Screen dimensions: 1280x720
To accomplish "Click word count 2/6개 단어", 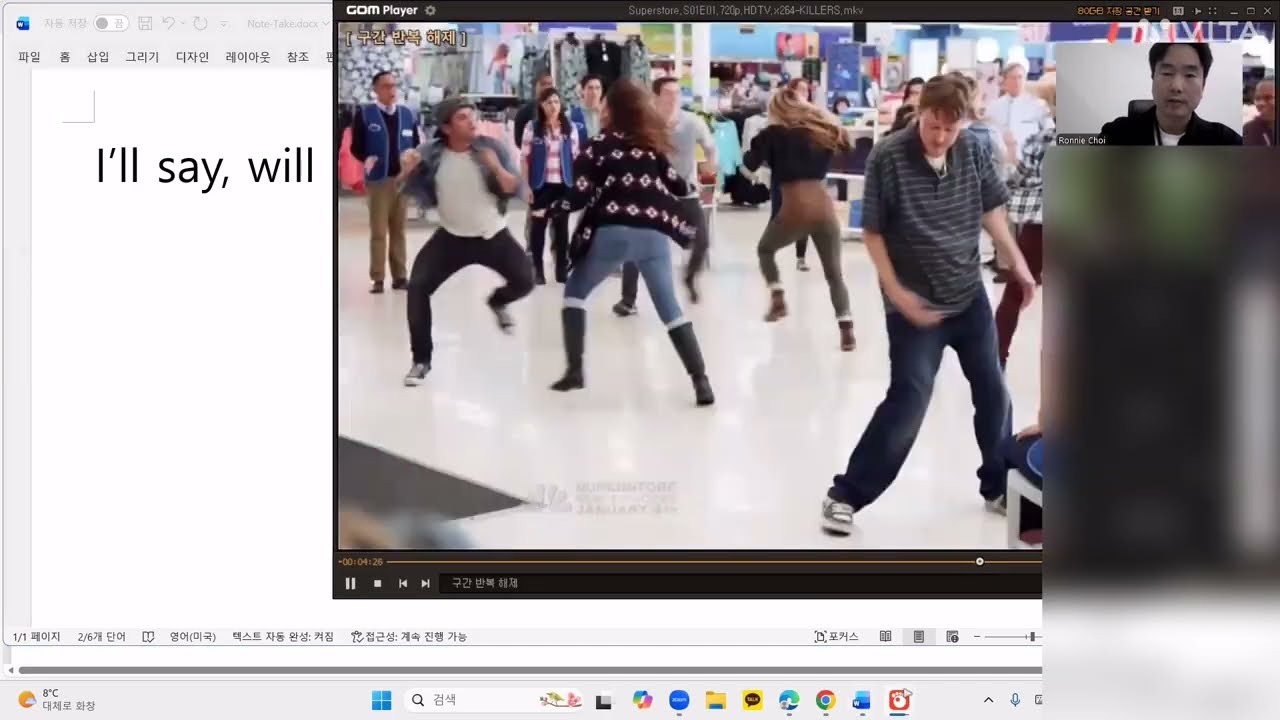I will point(102,636).
